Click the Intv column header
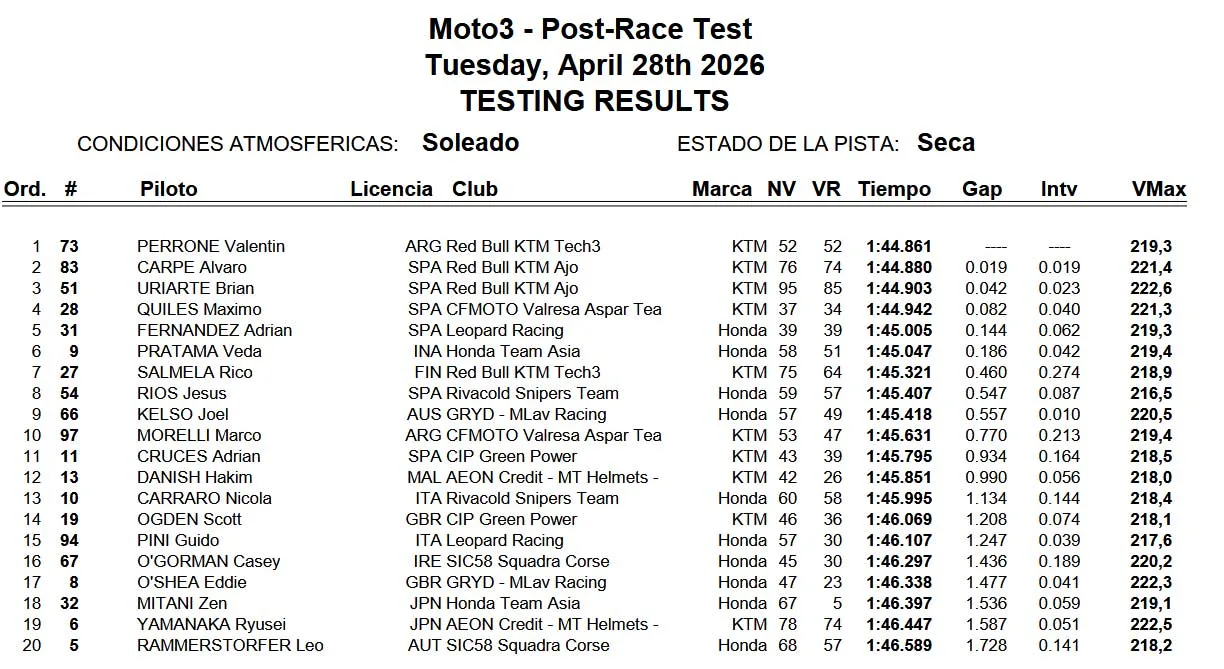This screenshot has height=669, width=1224. pos(1059,189)
